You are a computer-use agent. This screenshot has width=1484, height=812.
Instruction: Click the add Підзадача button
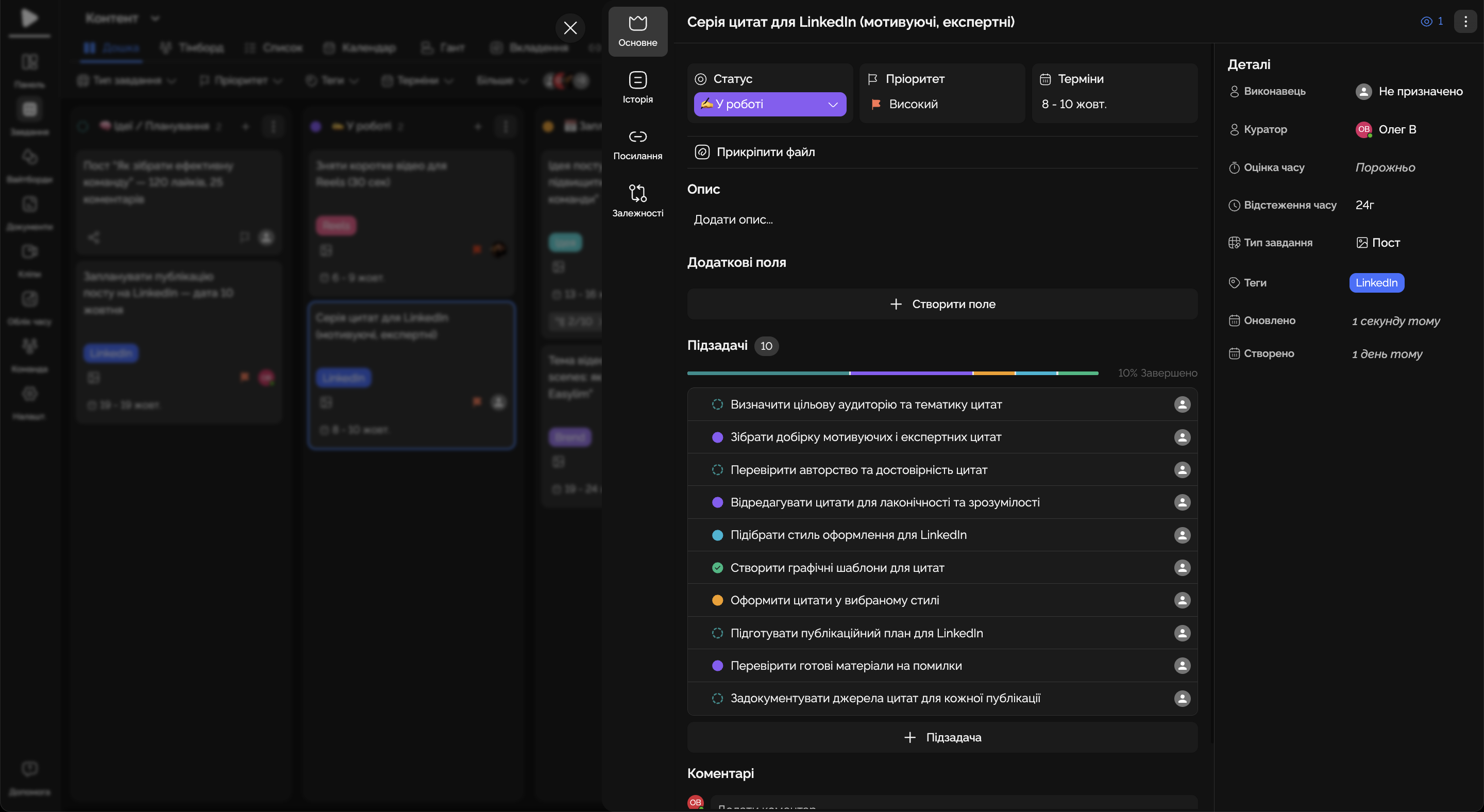point(942,737)
